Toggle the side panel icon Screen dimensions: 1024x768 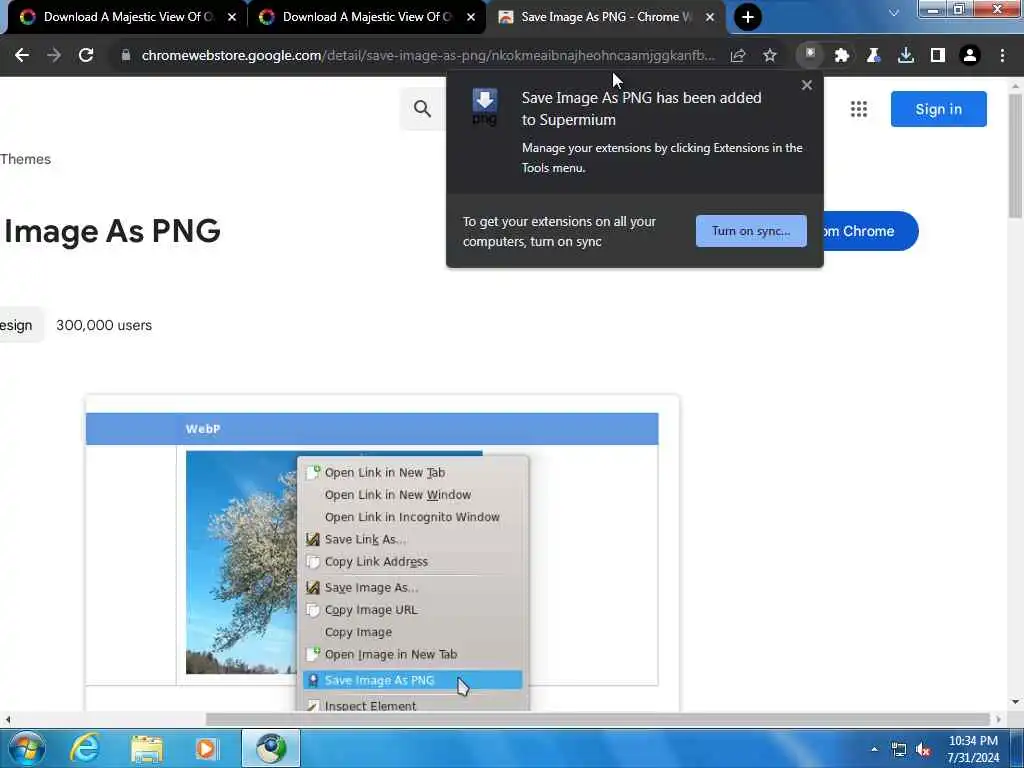coord(938,56)
